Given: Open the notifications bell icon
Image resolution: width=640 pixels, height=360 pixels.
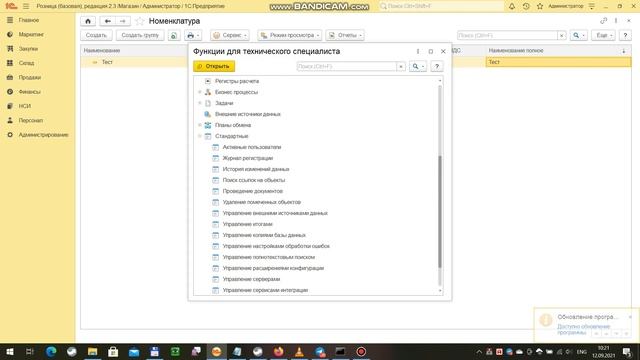Looking at the screenshot, I should coord(512,6).
